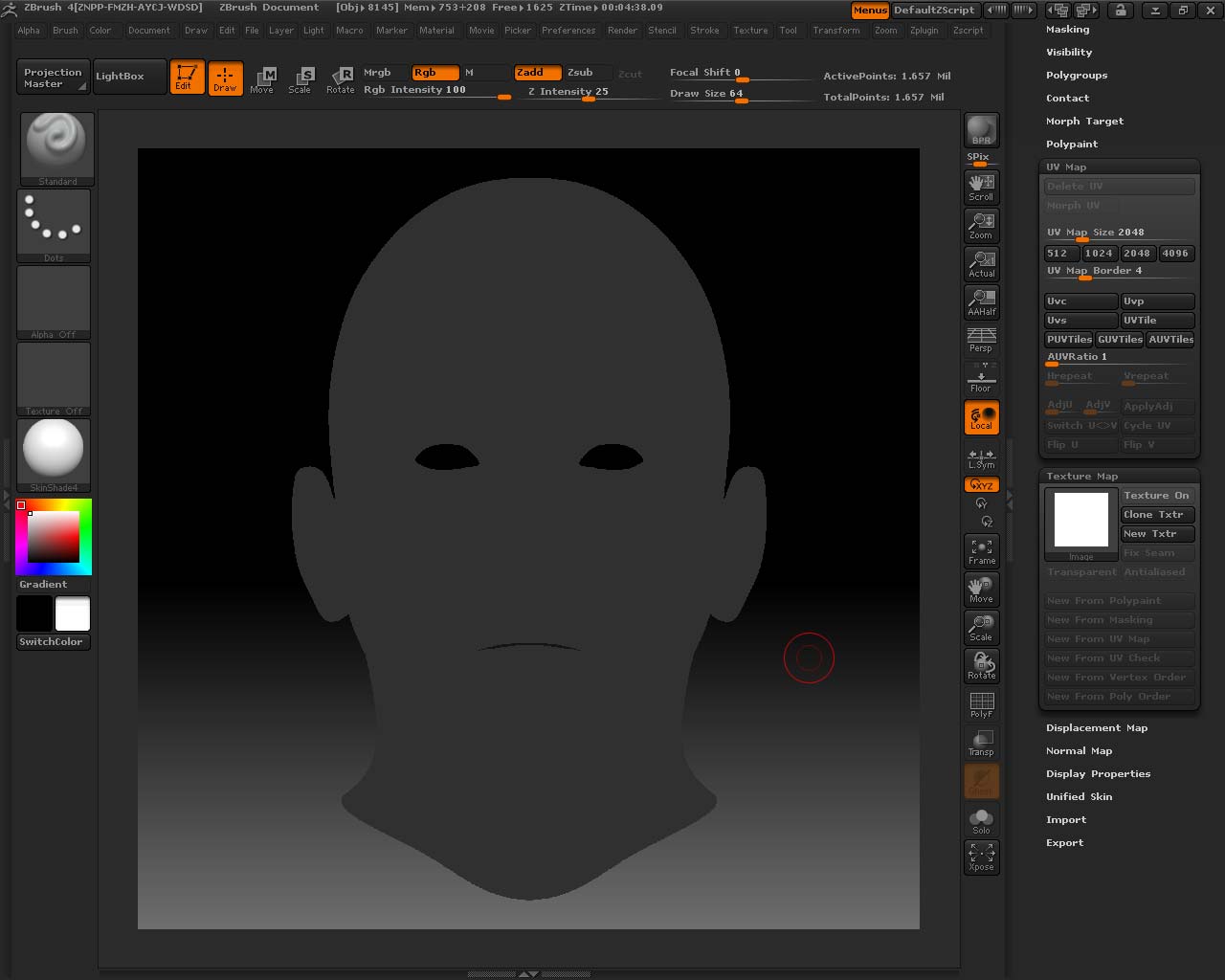Expand the Displacement Map section

coord(1096,728)
